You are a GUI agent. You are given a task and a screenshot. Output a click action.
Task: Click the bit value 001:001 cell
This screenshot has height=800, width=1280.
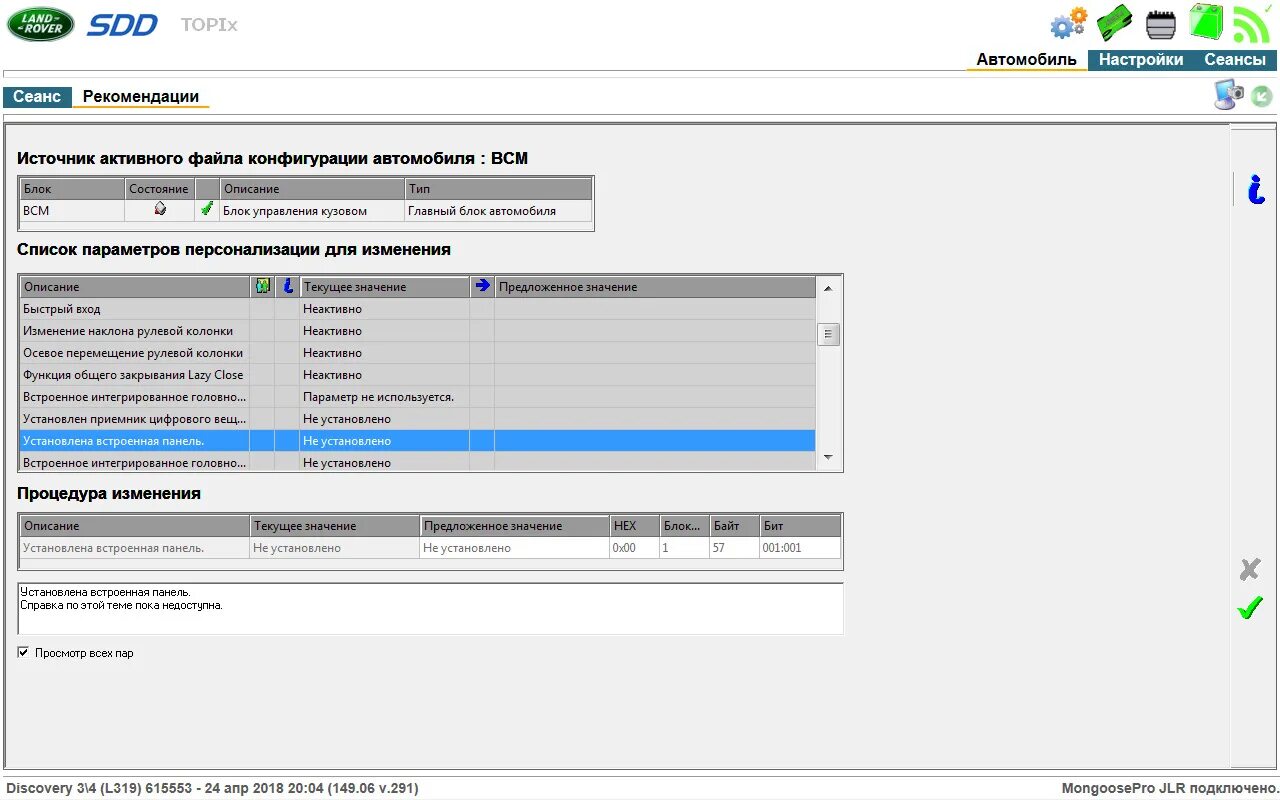click(x=800, y=548)
